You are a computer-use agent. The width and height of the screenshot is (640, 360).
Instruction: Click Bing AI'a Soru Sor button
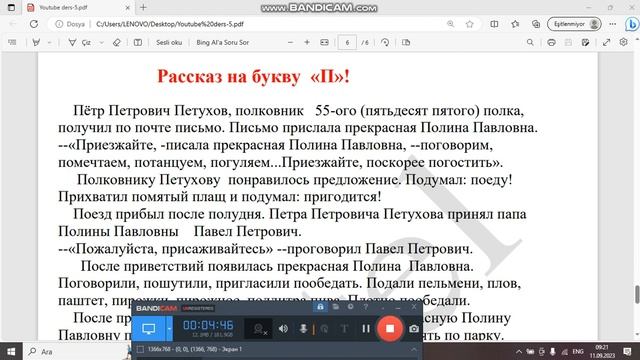tap(222, 42)
